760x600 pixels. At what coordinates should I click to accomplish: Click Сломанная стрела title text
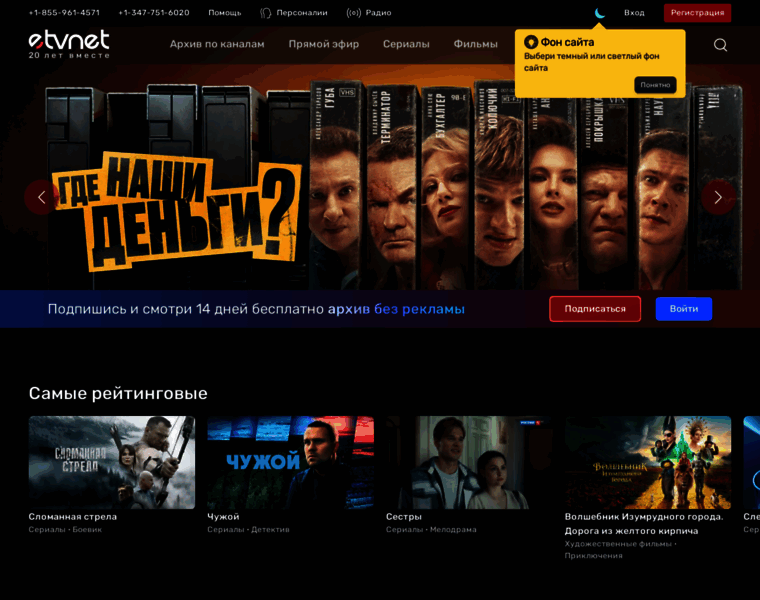point(73,517)
